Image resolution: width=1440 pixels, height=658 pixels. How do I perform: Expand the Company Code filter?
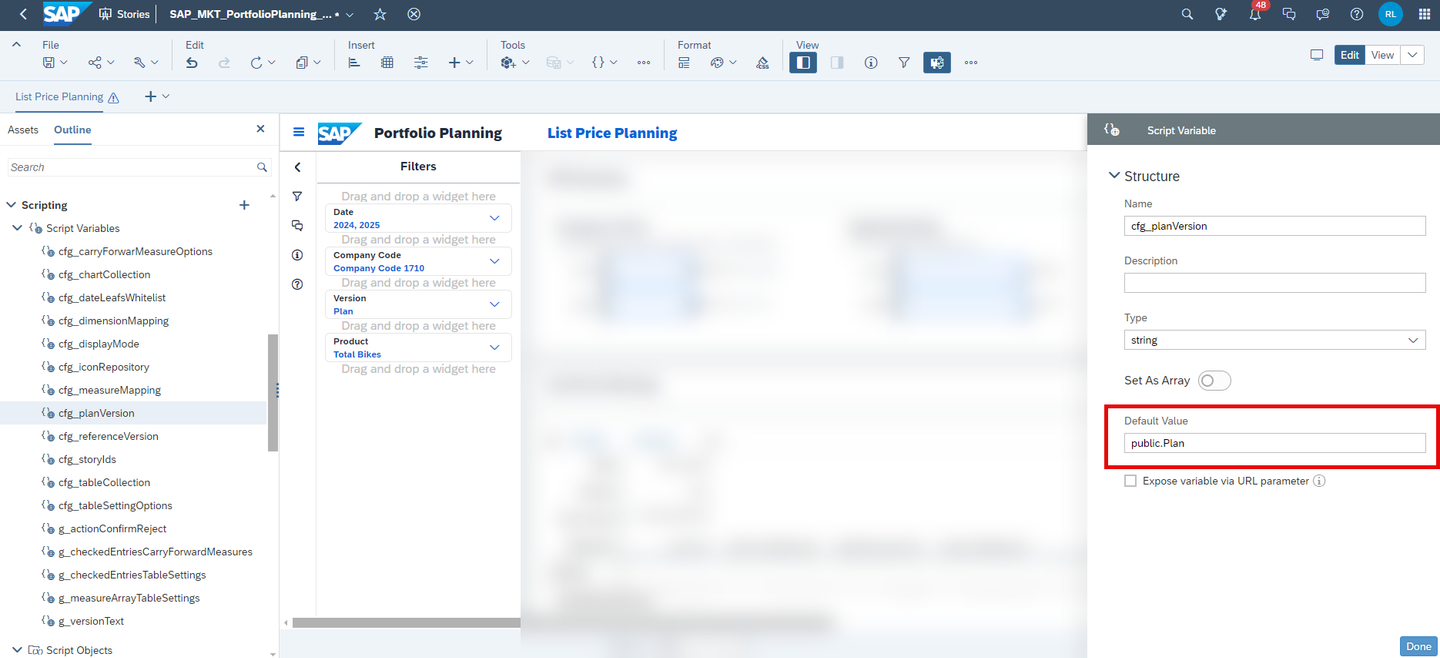click(494, 261)
